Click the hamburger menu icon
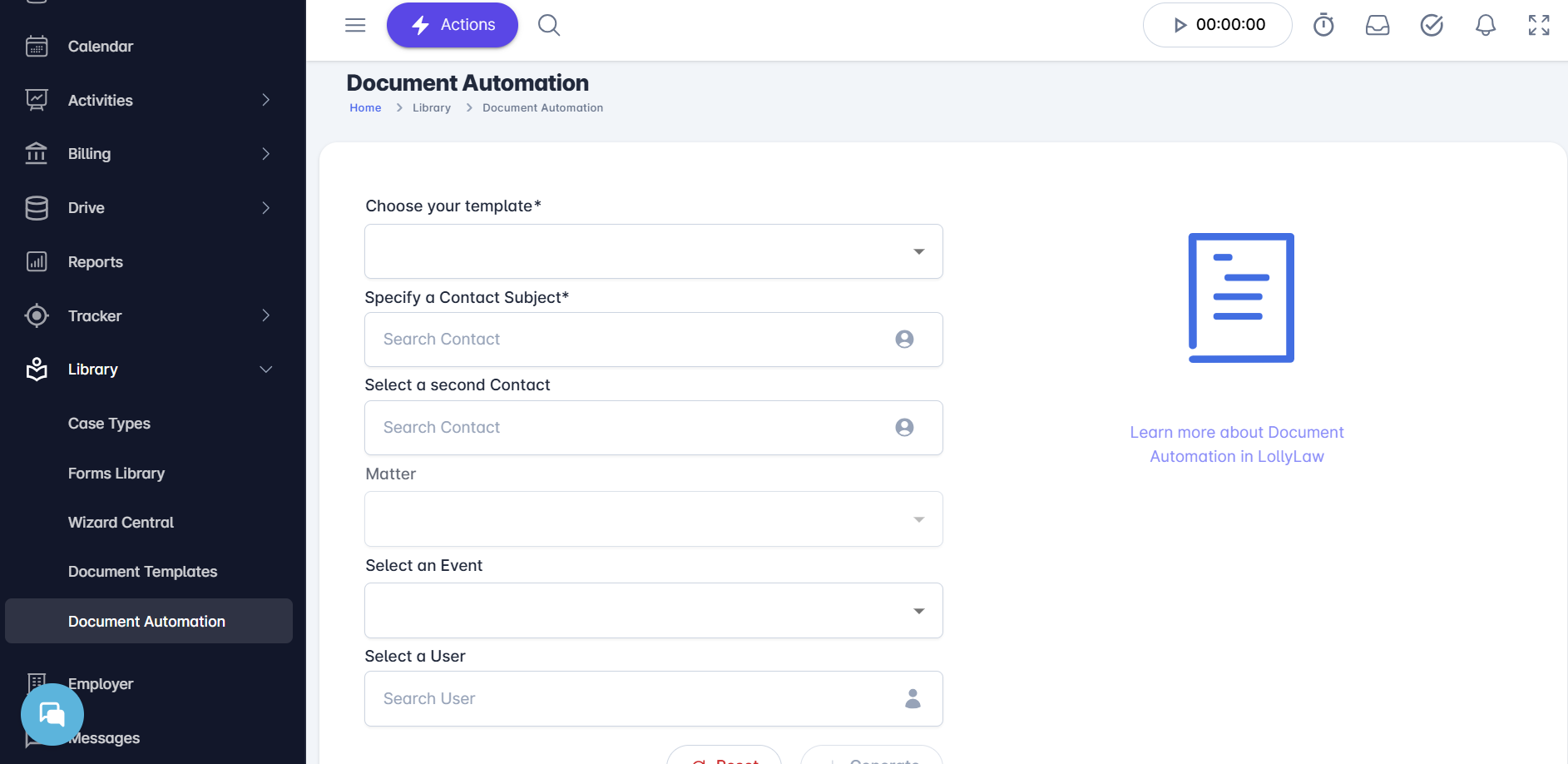This screenshot has width=1568, height=764. (355, 25)
